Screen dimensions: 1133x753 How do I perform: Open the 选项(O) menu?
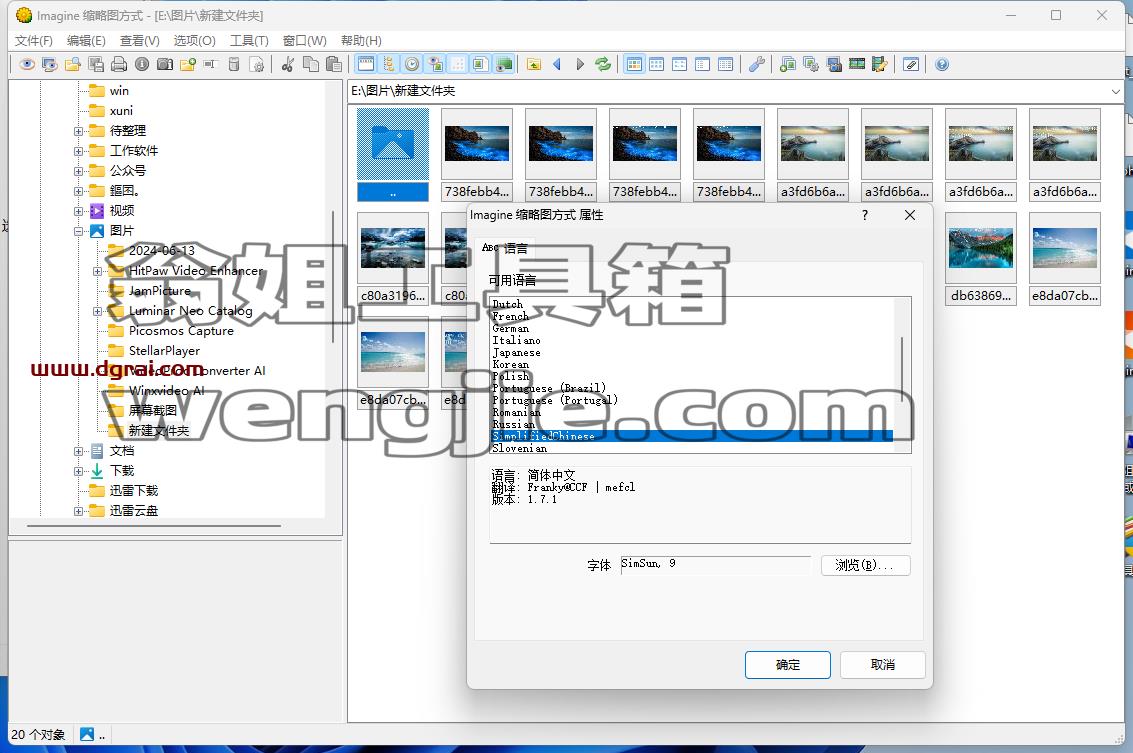click(x=194, y=40)
